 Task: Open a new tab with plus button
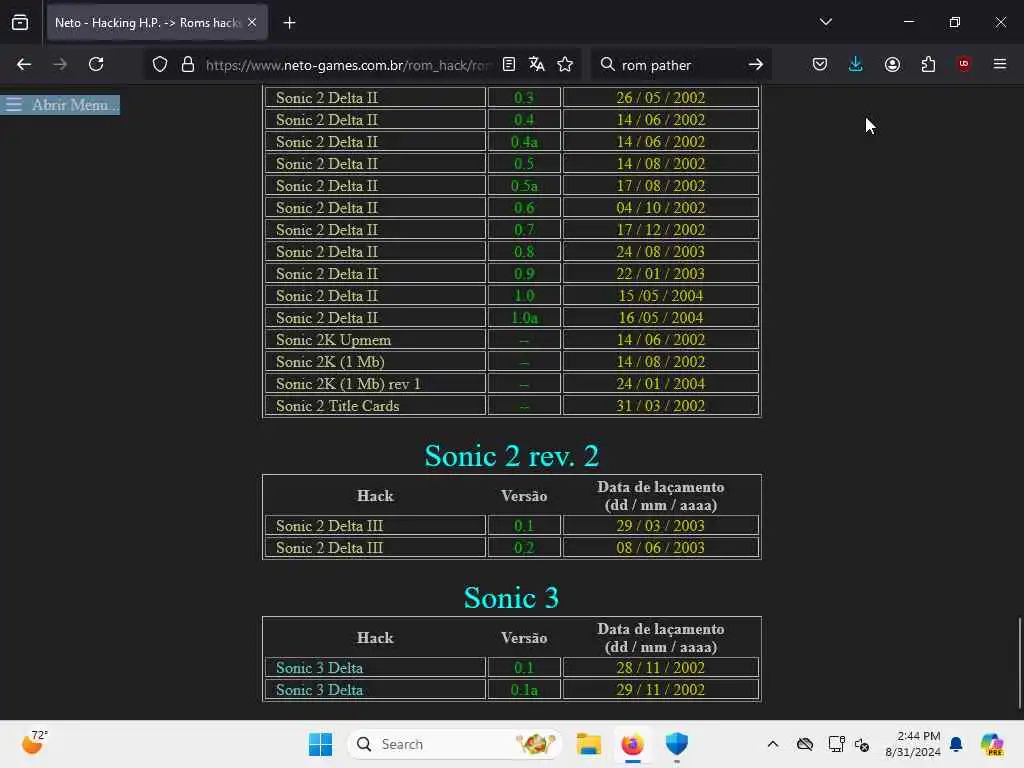point(289,23)
